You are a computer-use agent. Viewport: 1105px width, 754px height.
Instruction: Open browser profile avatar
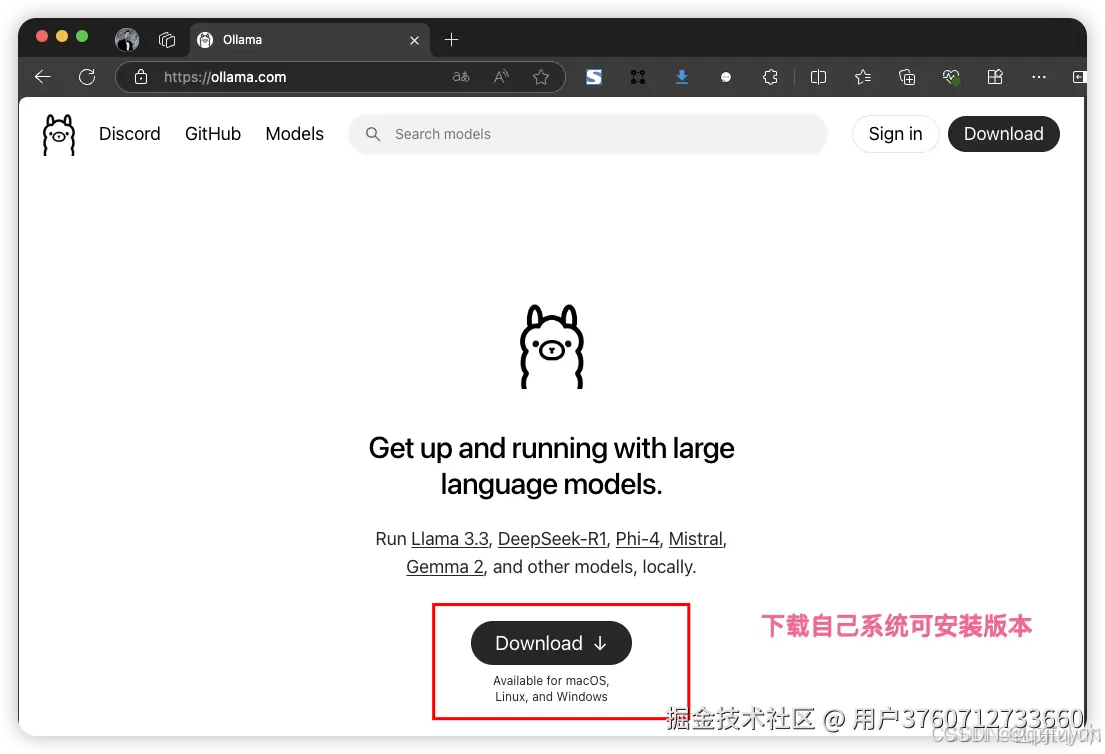tap(127, 39)
